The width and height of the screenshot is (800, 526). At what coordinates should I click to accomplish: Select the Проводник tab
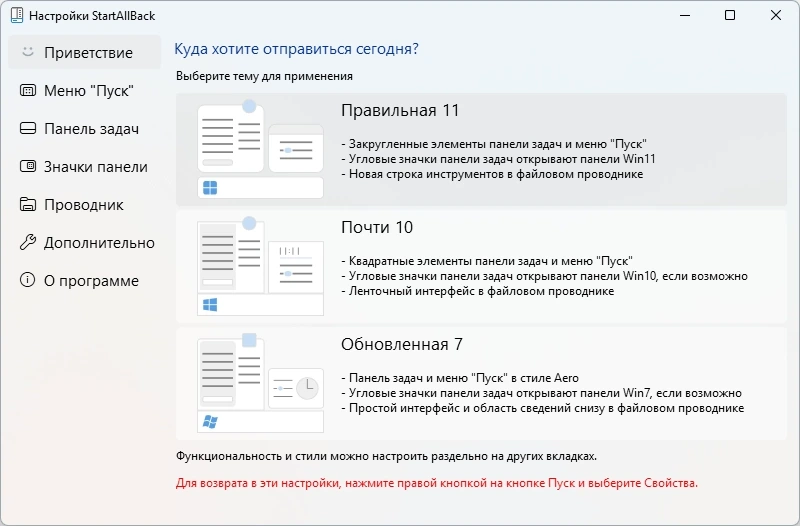pyautogui.click(x=85, y=205)
